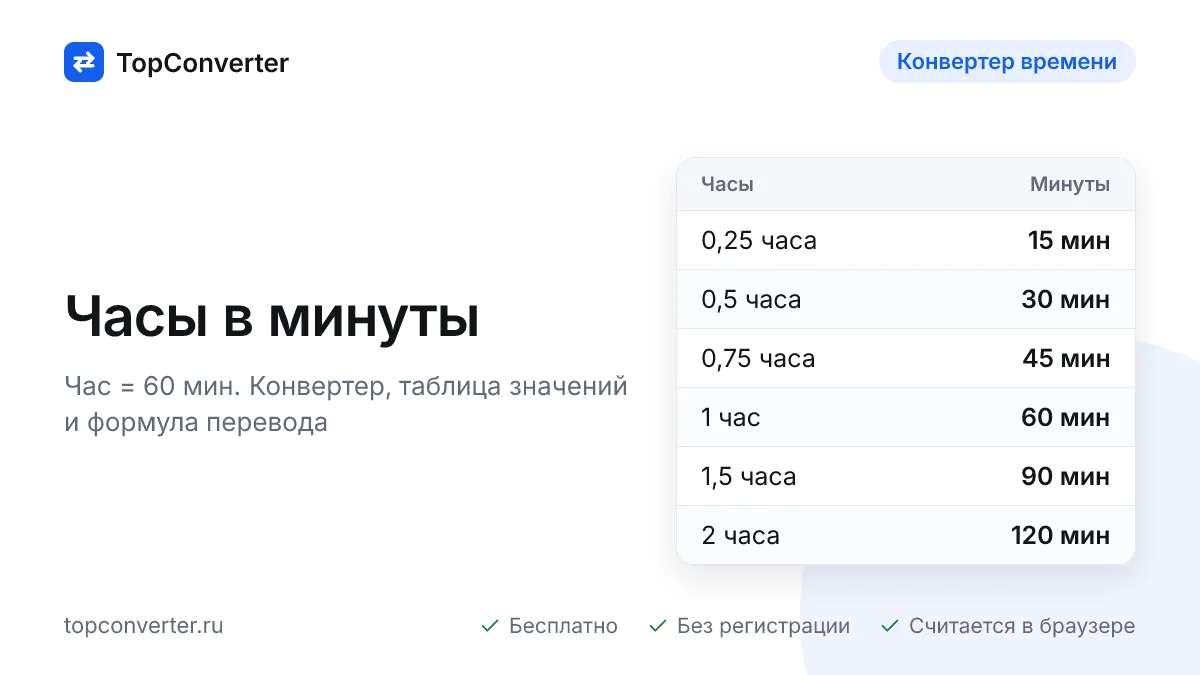Viewport: 1200px width, 675px height.
Task: Click the TopConverter blue swap-arrows logo icon
Action: [x=84, y=62]
